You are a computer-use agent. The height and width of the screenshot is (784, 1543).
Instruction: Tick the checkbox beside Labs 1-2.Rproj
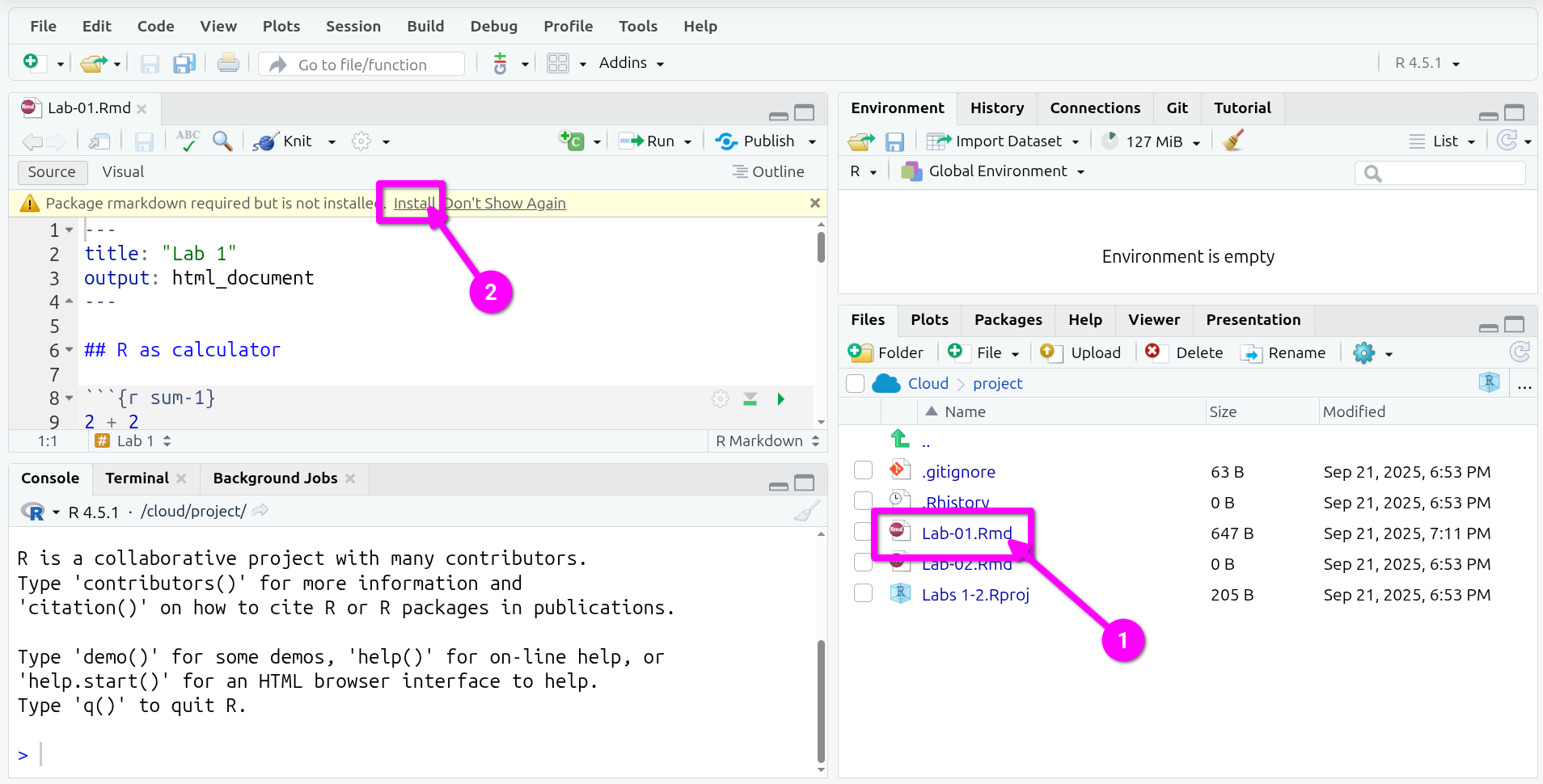click(864, 593)
